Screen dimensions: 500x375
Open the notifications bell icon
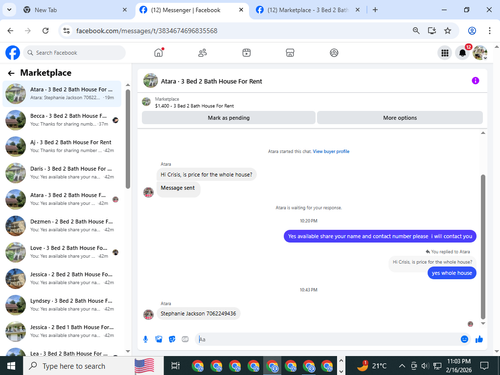[462, 53]
